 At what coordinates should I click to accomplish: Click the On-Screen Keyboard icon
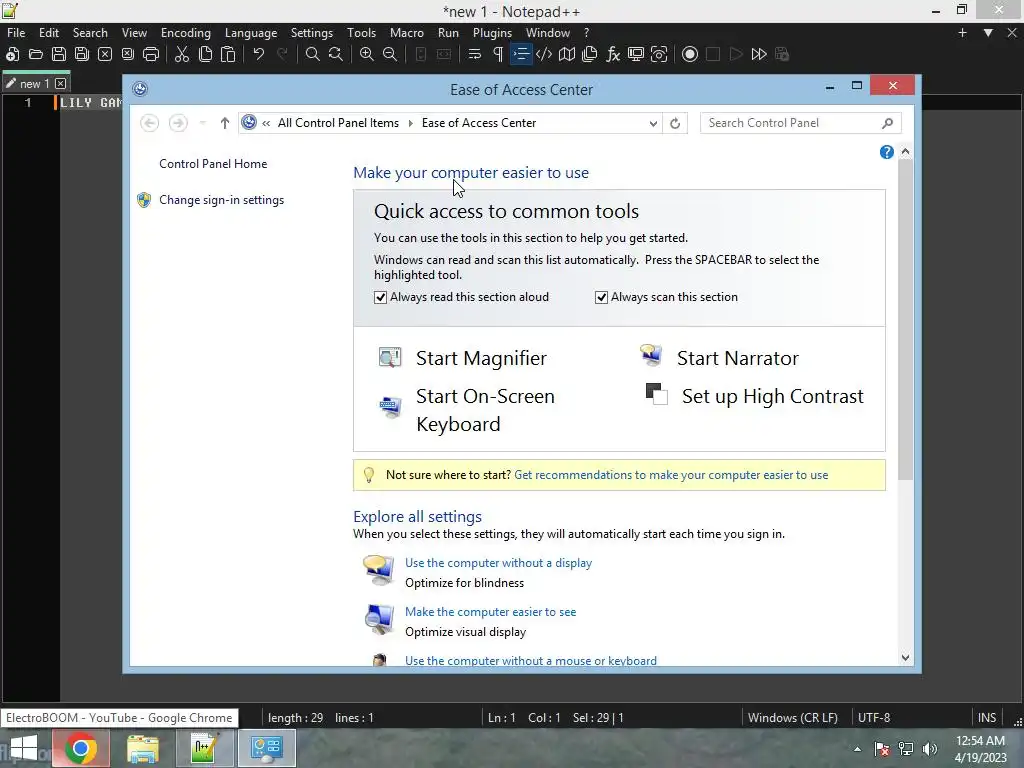[390, 407]
